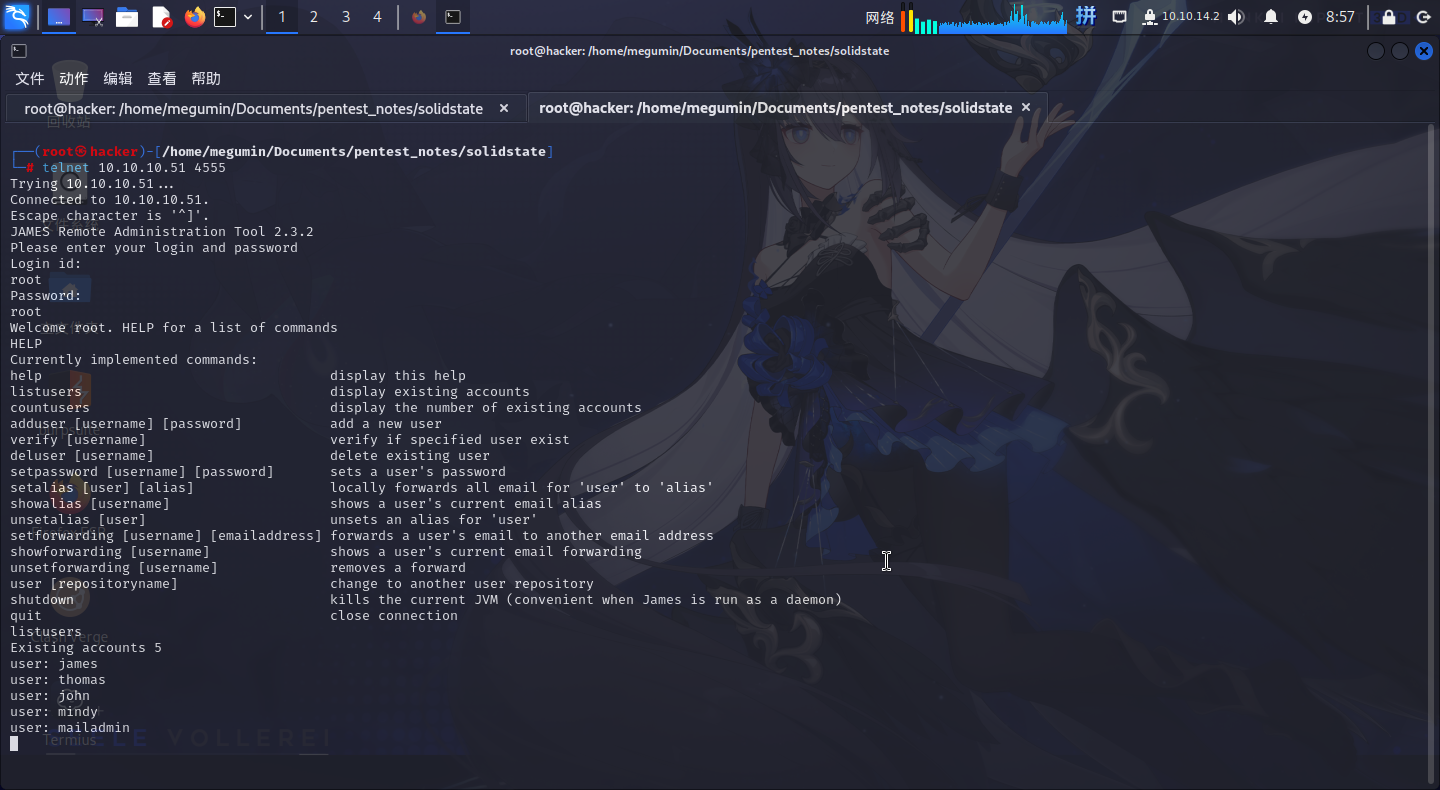The height and width of the screenshot is (790, 1440).
Task: Click 'user: mindy' line
Action: [54, 712]
